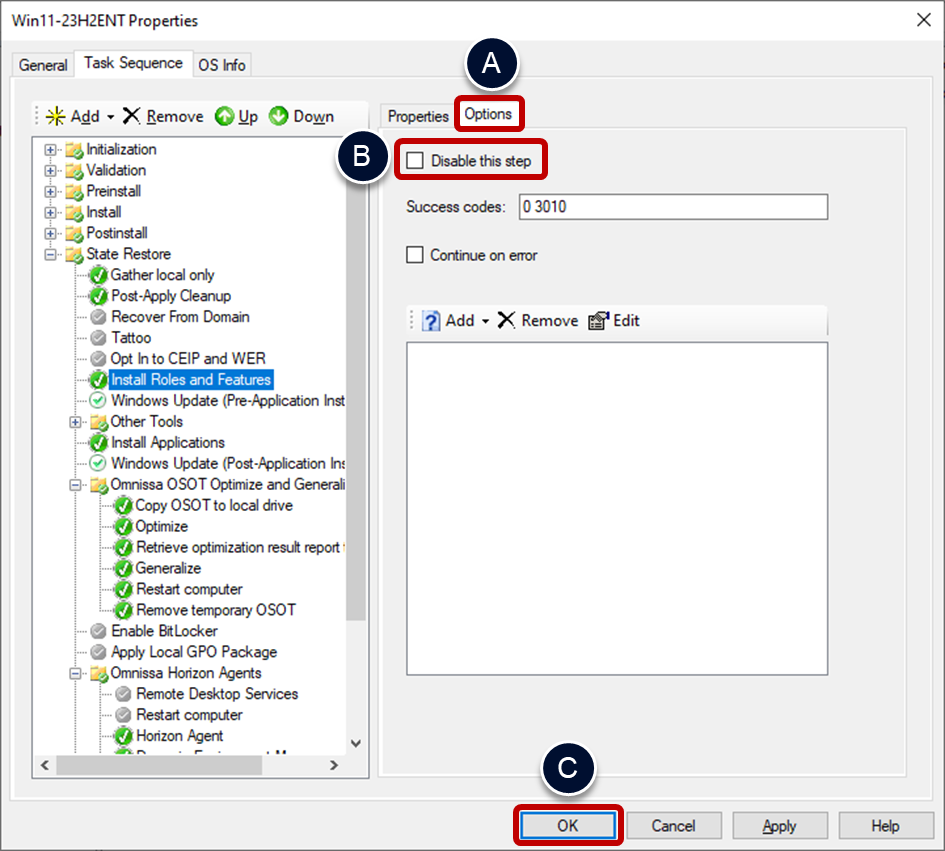Switch to the OS Info tab

pyautogui.click(x=221, y=65)
